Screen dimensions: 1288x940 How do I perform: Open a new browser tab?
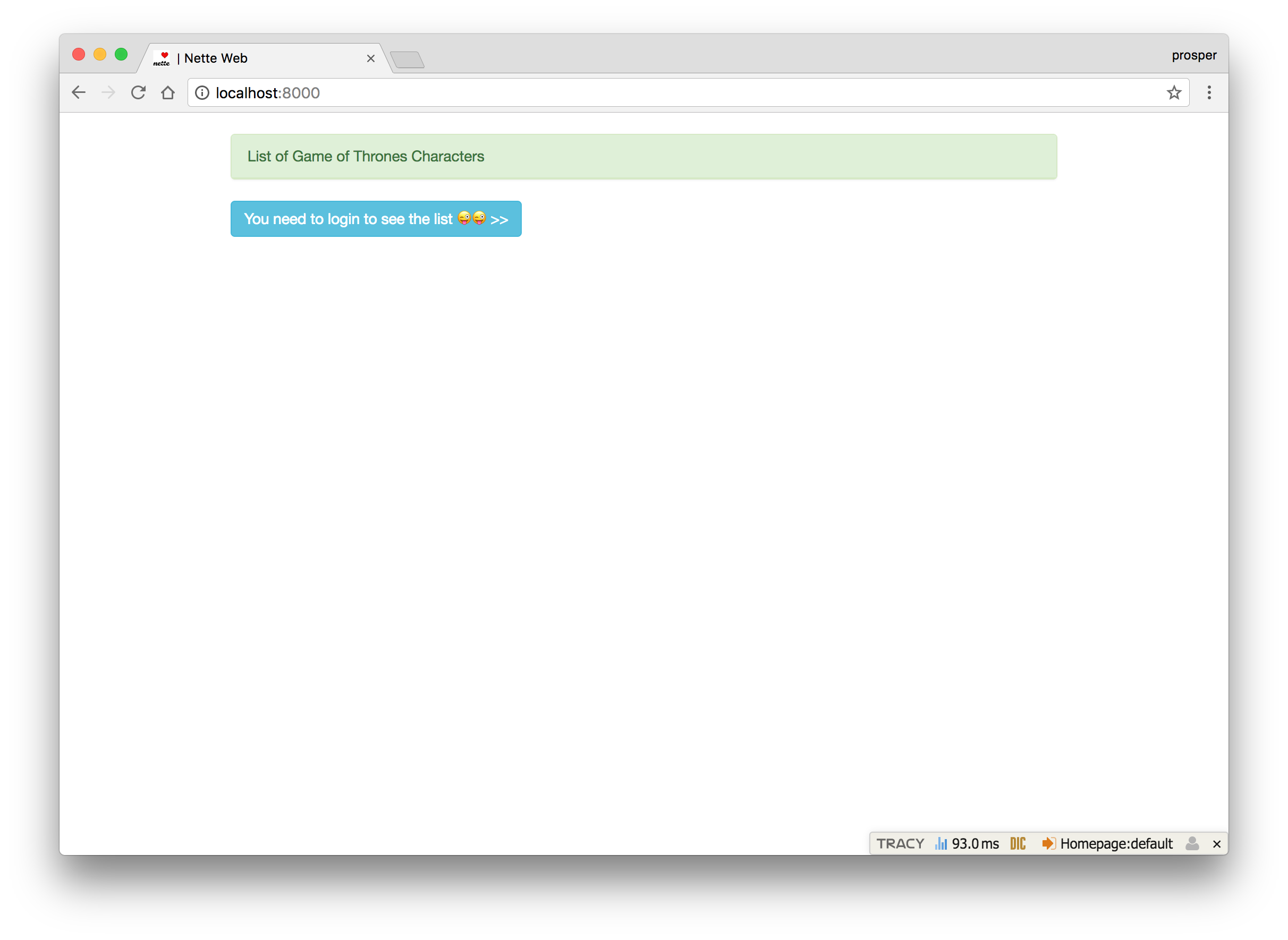[x=408, y=59]
